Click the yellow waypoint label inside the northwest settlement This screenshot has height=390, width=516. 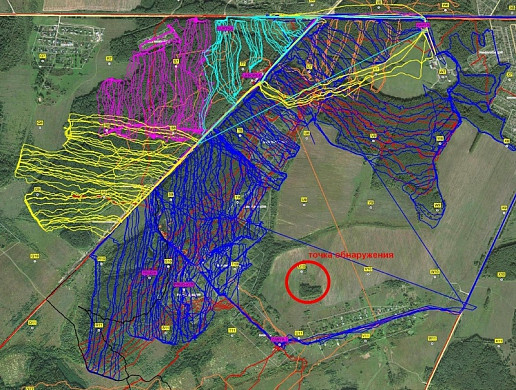(42, 56)
